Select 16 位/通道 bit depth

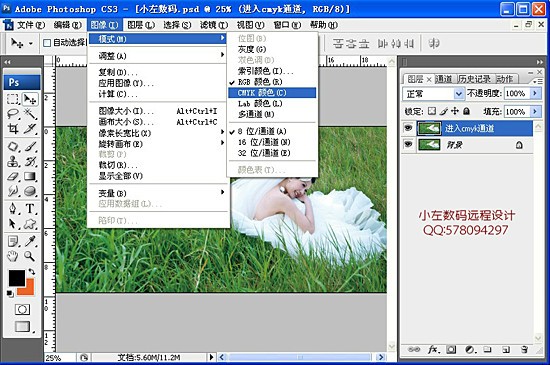[272, 142]
